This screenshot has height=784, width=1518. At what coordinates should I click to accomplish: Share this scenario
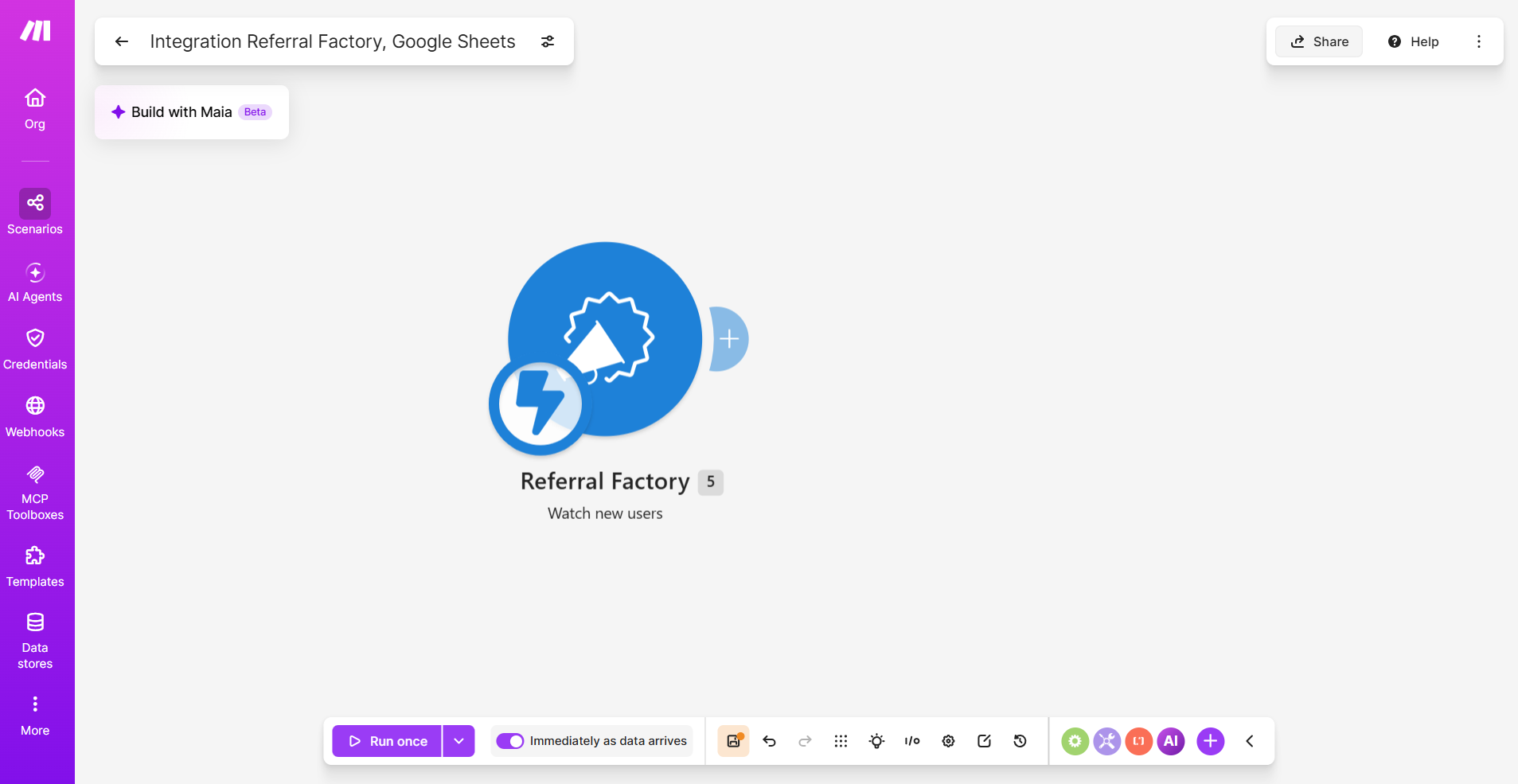click(1319, 41)
